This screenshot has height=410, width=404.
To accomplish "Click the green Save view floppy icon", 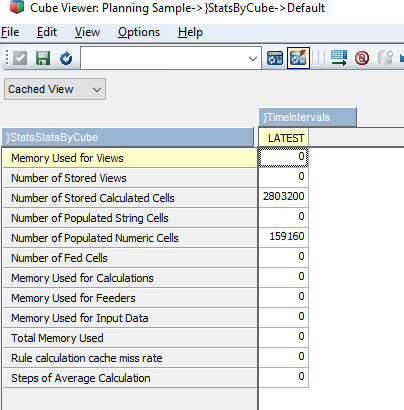I will coord(43,58).
